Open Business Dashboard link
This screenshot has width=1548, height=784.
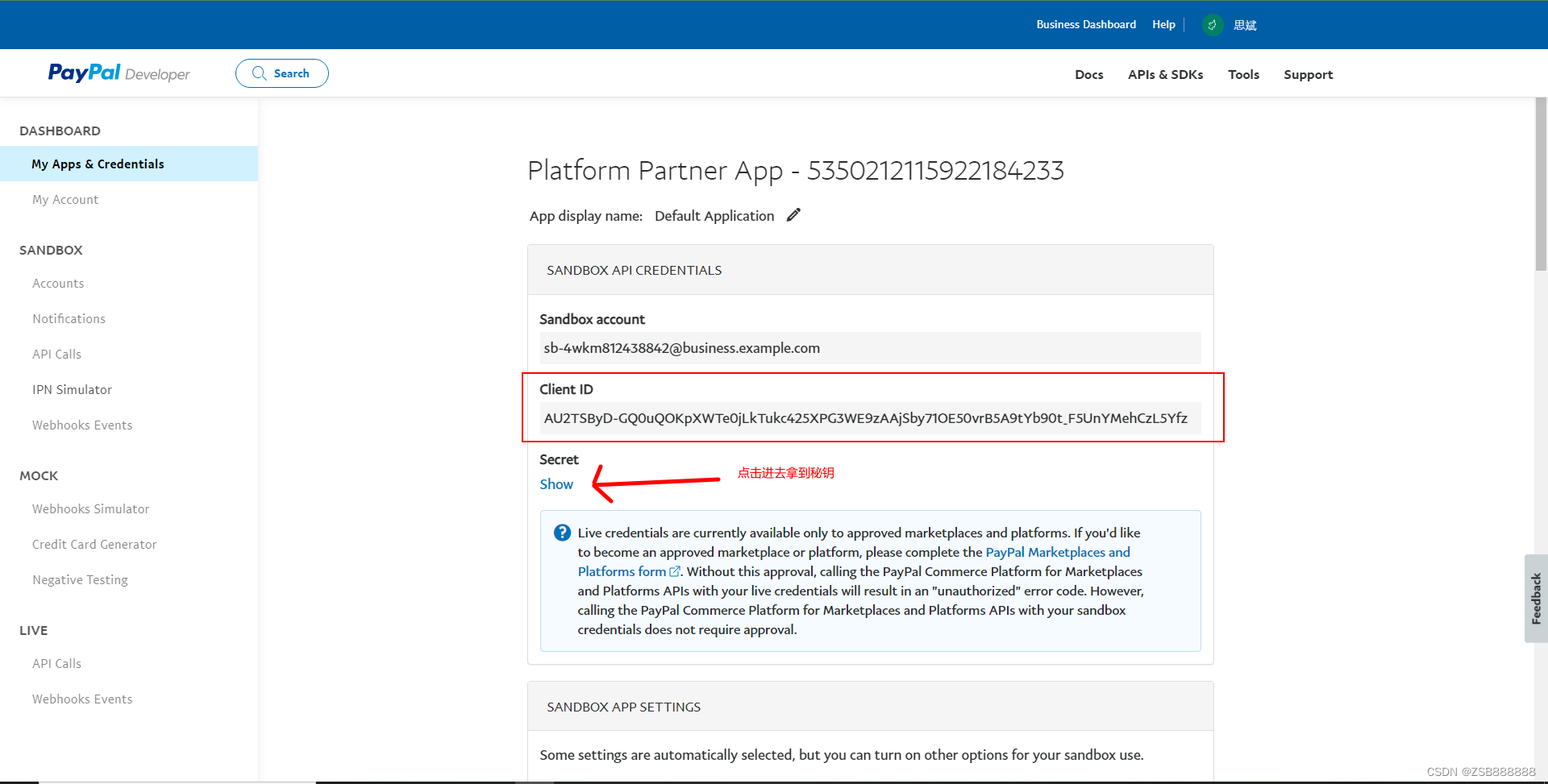(1086, 25)
